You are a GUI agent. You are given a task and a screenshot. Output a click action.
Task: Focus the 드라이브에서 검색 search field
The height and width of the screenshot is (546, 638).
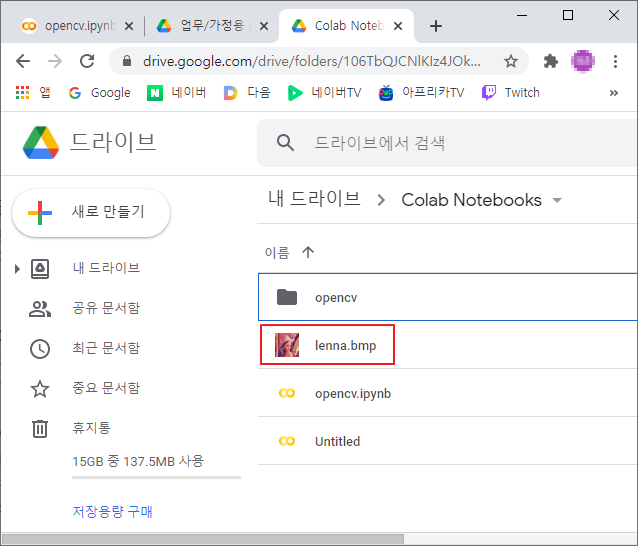tap(448, 143)
